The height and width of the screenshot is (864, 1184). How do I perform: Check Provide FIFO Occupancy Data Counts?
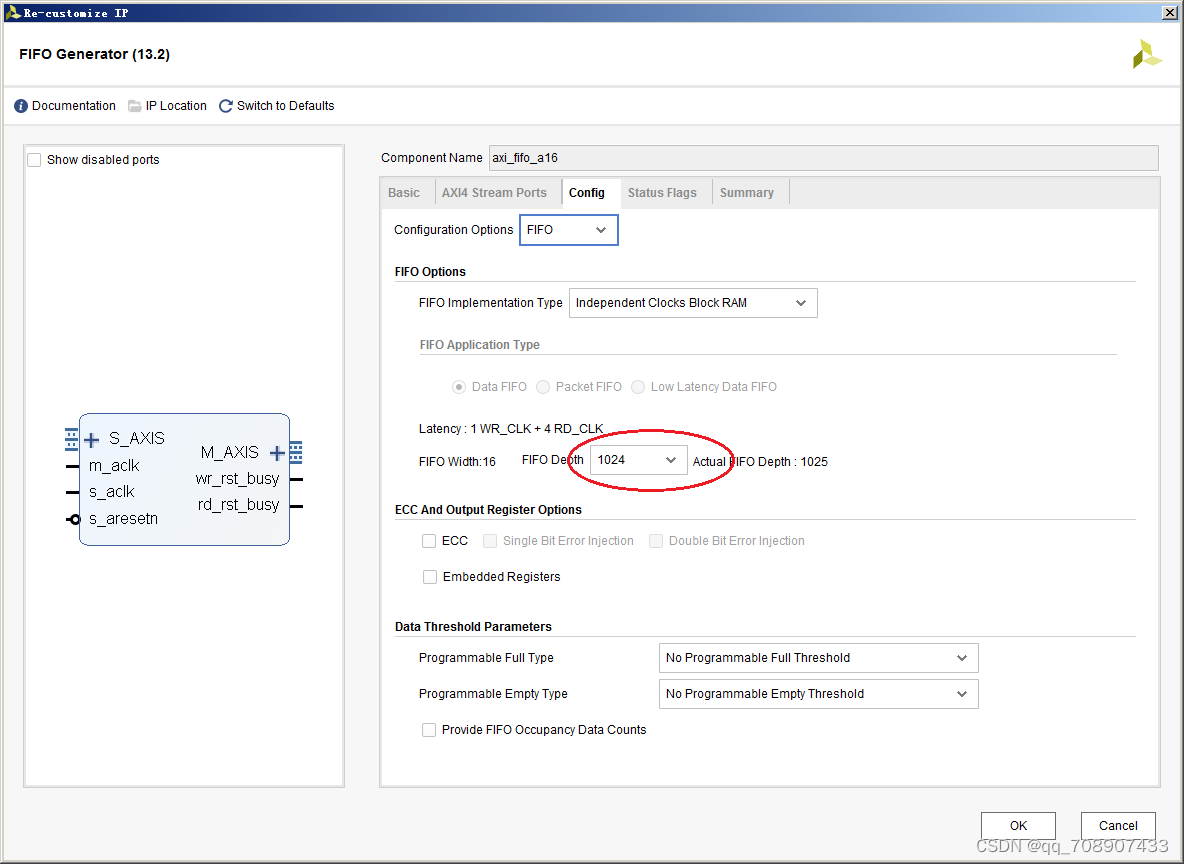(429, 730)
